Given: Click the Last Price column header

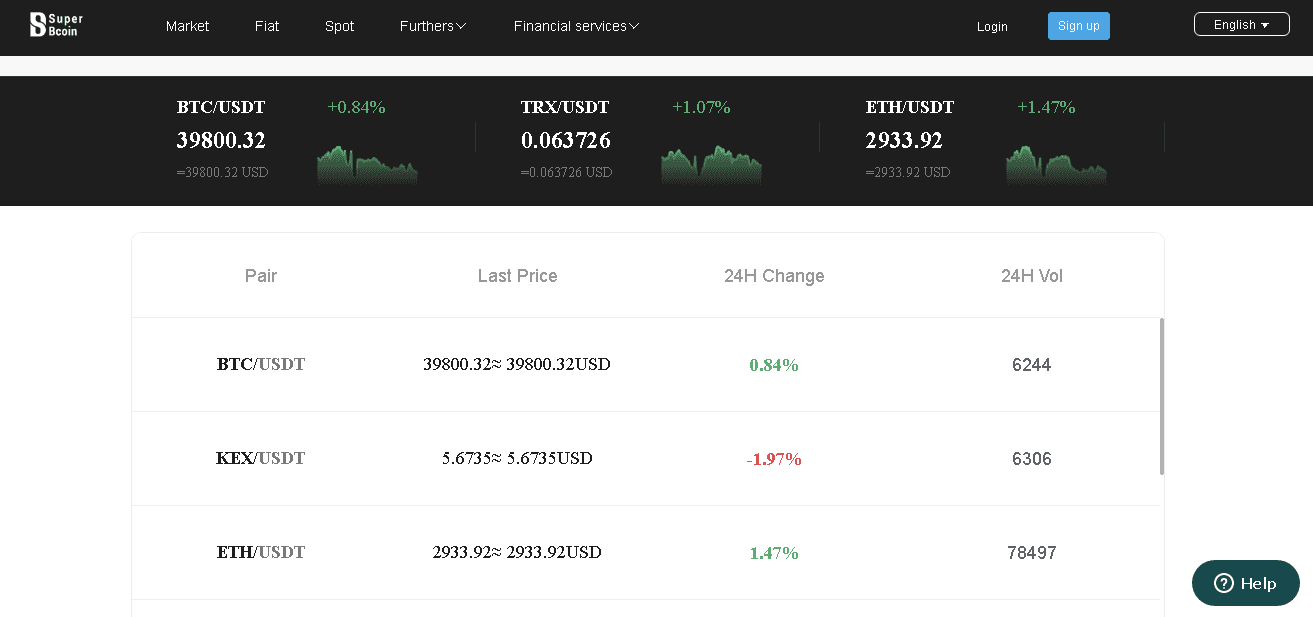Looking at the screenshot, I should (517, 276).
